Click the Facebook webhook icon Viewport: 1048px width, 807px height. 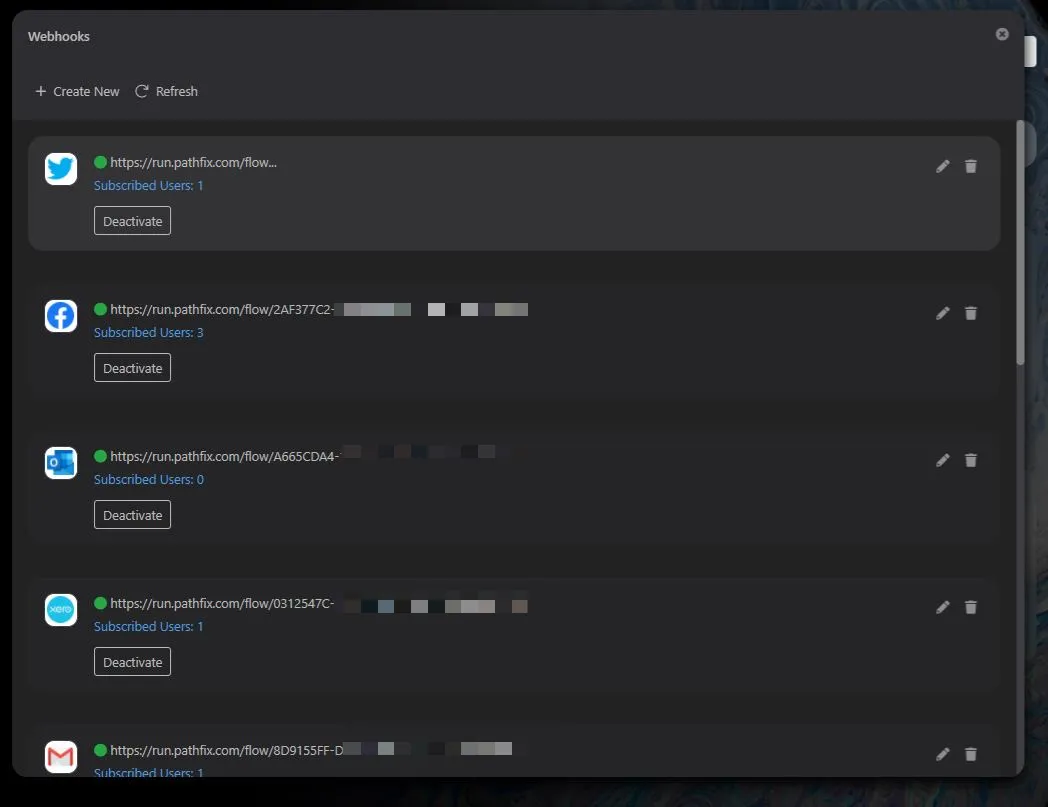coord(61,316)
